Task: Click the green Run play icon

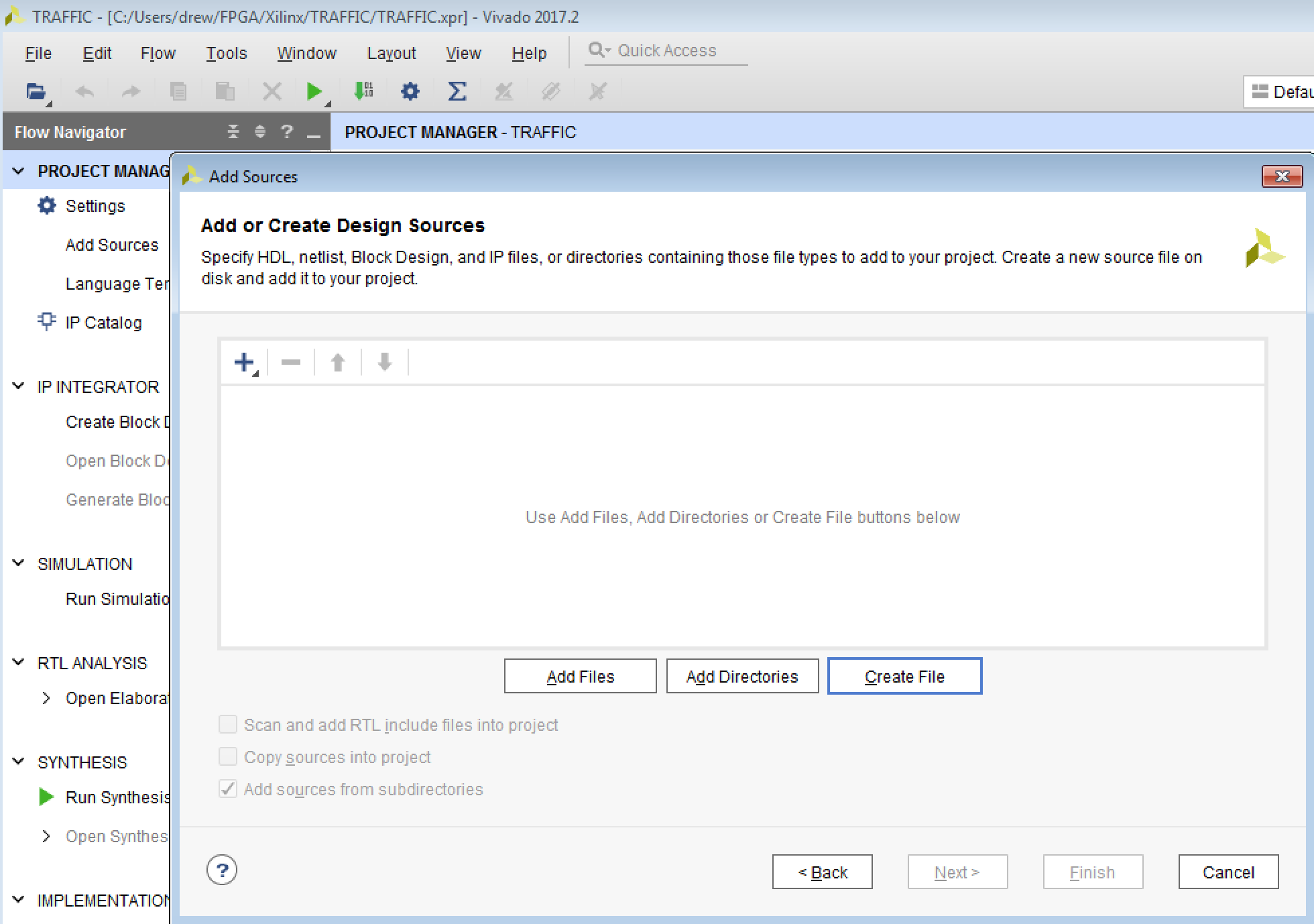Action: pos(314,91)
